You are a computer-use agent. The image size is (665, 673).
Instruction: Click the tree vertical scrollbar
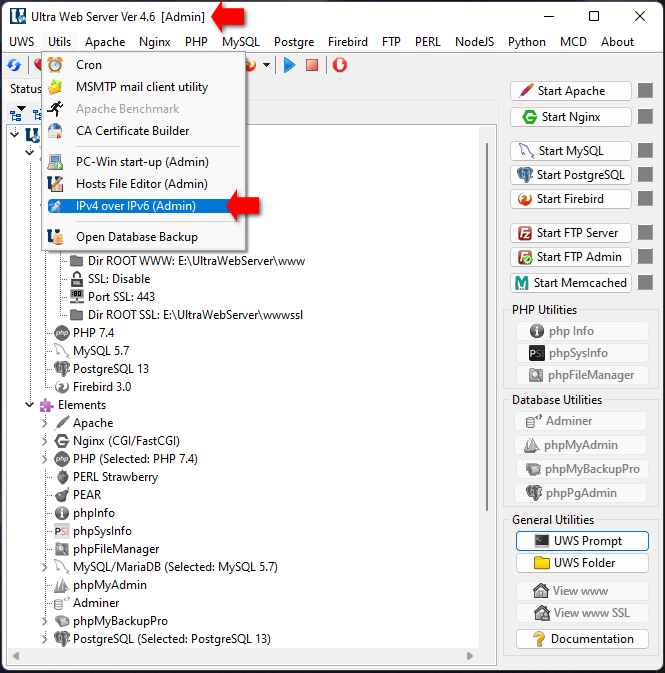[487, 326]
